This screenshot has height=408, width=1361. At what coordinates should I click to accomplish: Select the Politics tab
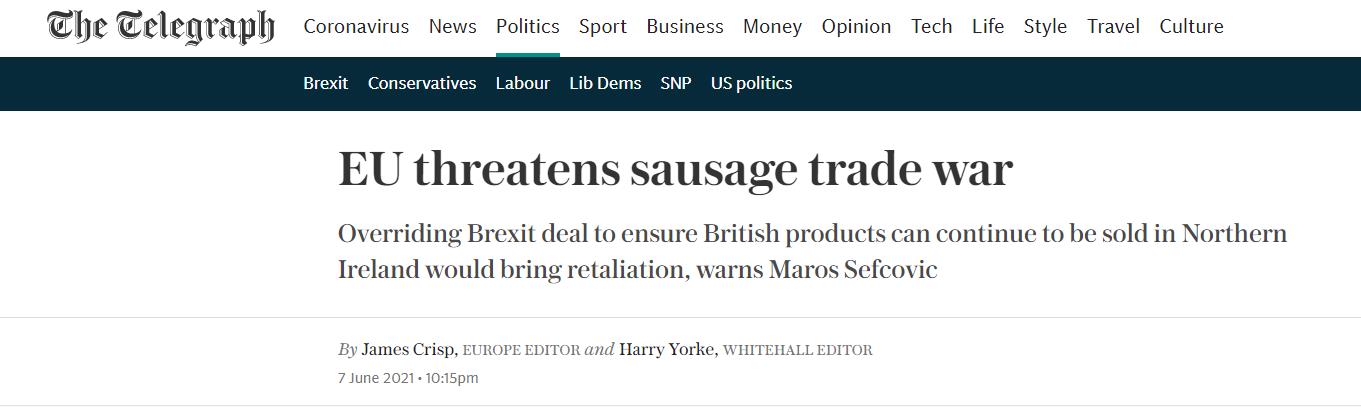click(x=528, y=27)
